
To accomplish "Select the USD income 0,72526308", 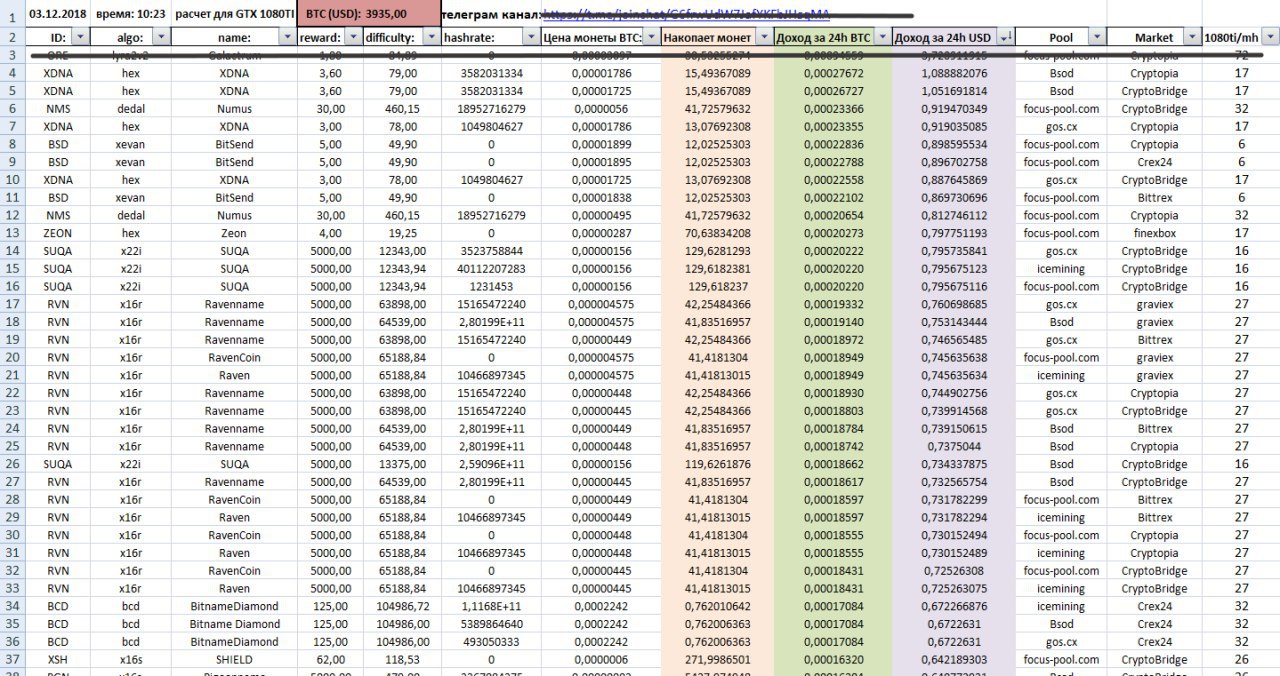I will click(953, 571).
